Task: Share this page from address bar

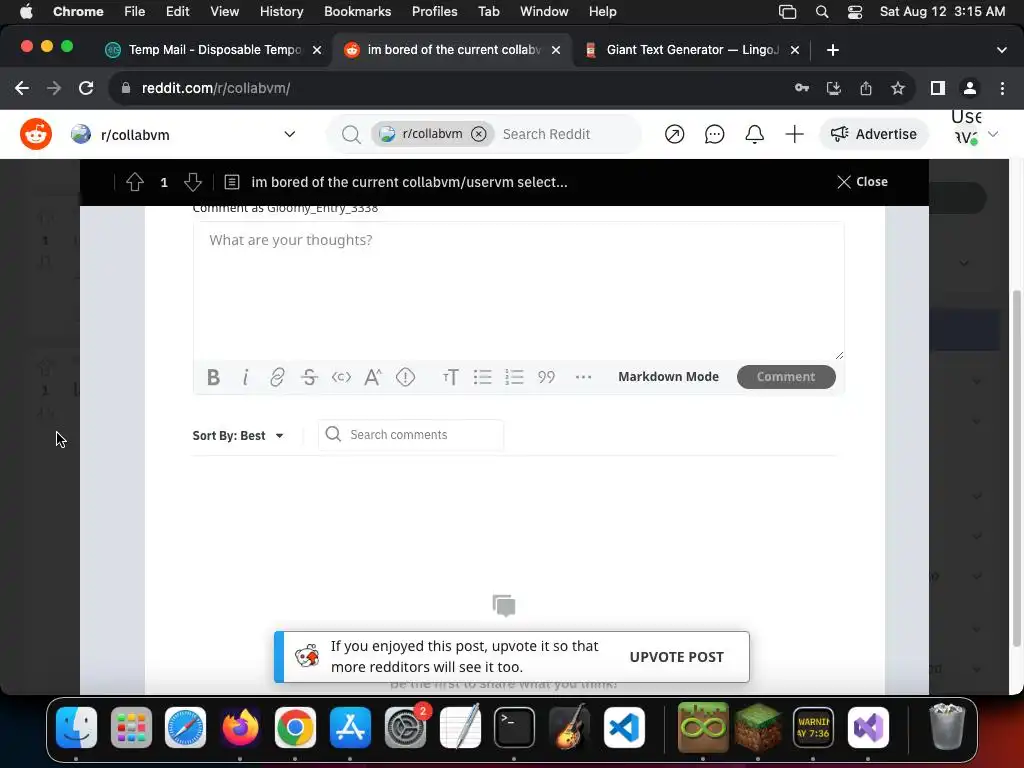Action: click(x=866, y=88)
